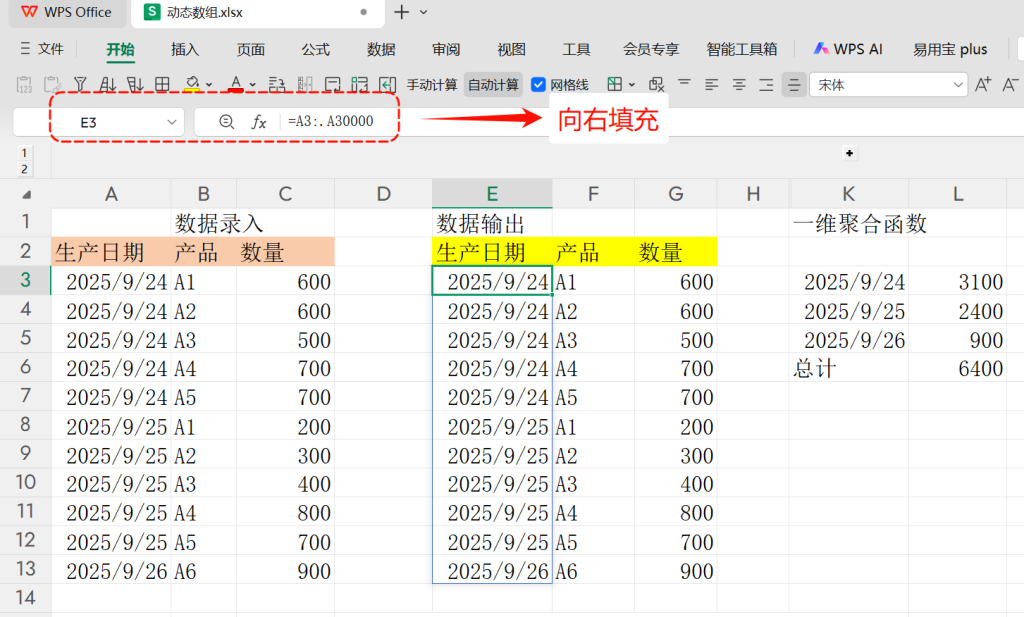The height and width of the screenshot is (617, 1024).
Task: Go to the WPS Office home tab
Action: [x=67, y=12]
